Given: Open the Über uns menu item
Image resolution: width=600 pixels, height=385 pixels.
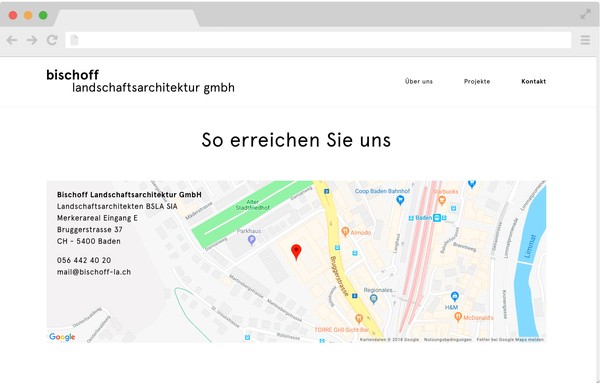Looking at the screenshot, I should point(419,81).
